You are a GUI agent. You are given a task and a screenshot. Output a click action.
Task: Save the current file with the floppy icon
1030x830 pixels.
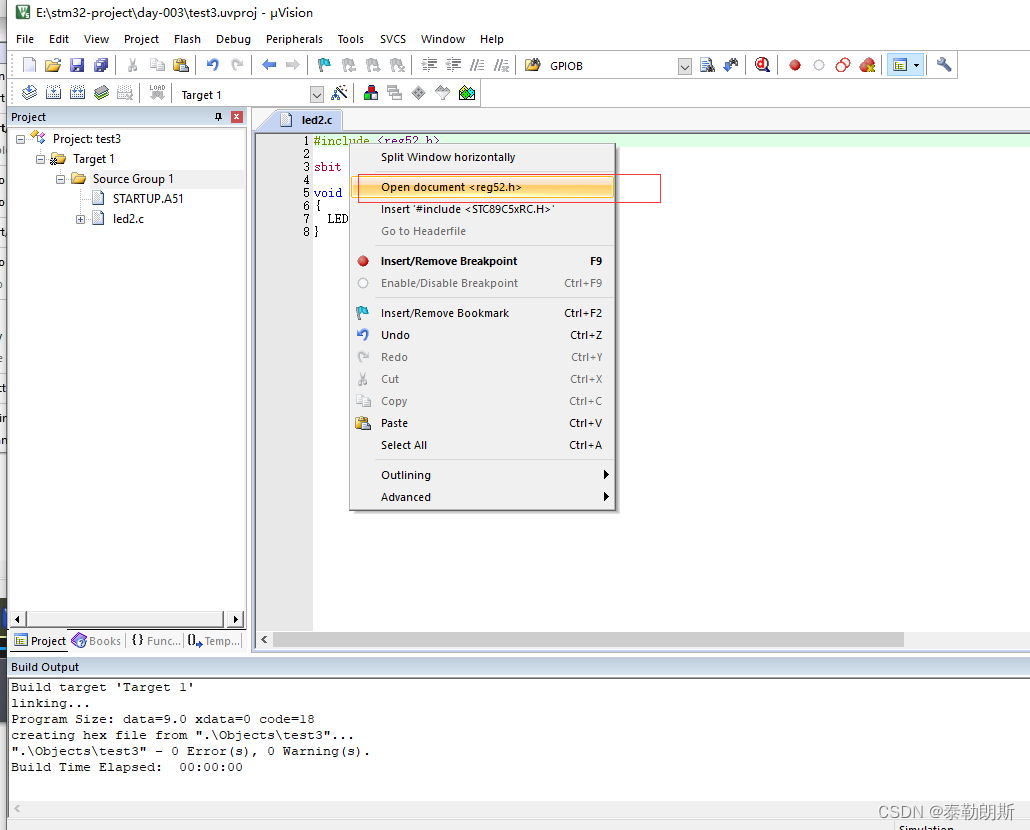[x=77, y=65]
